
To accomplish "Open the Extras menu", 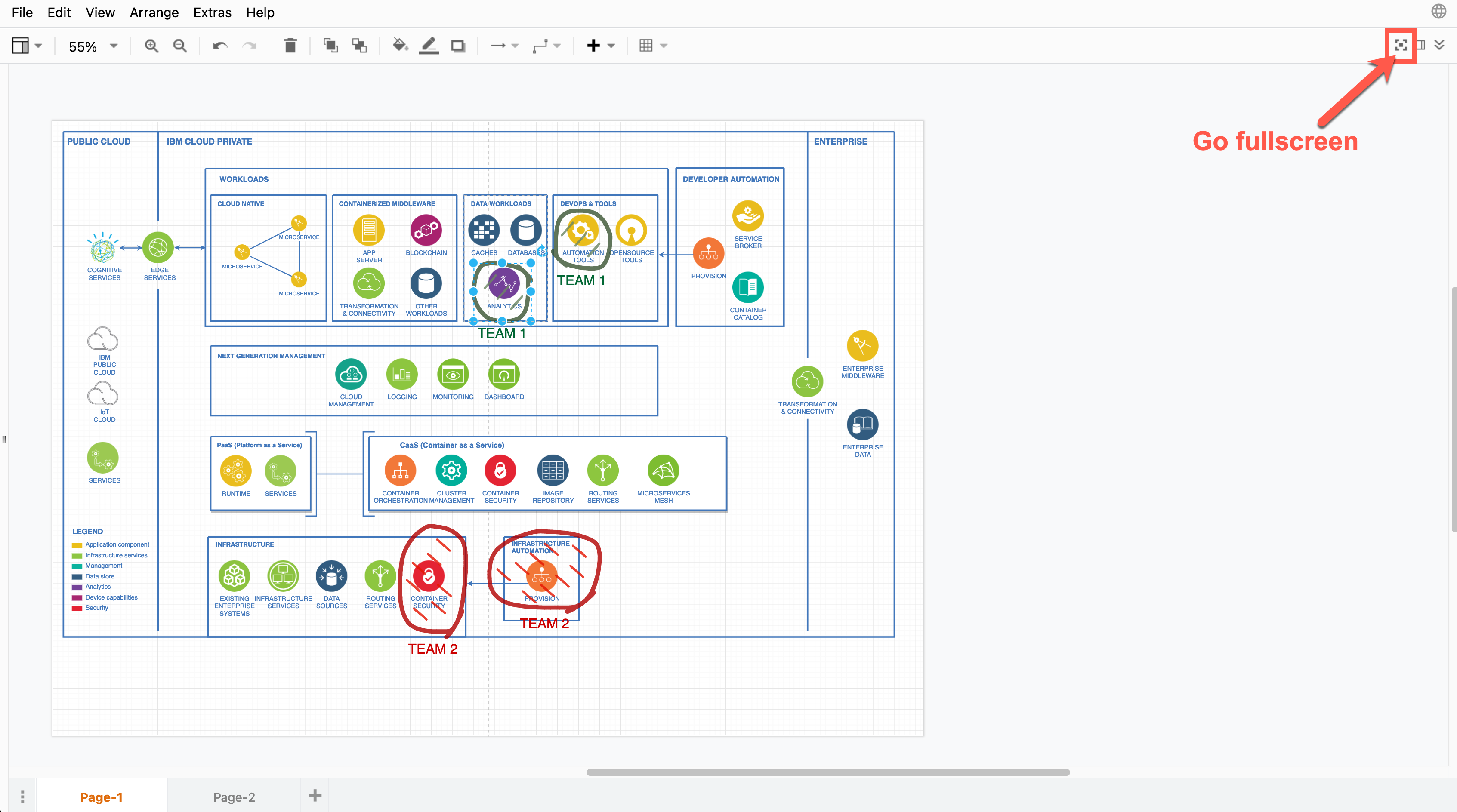I will point(212,12).
